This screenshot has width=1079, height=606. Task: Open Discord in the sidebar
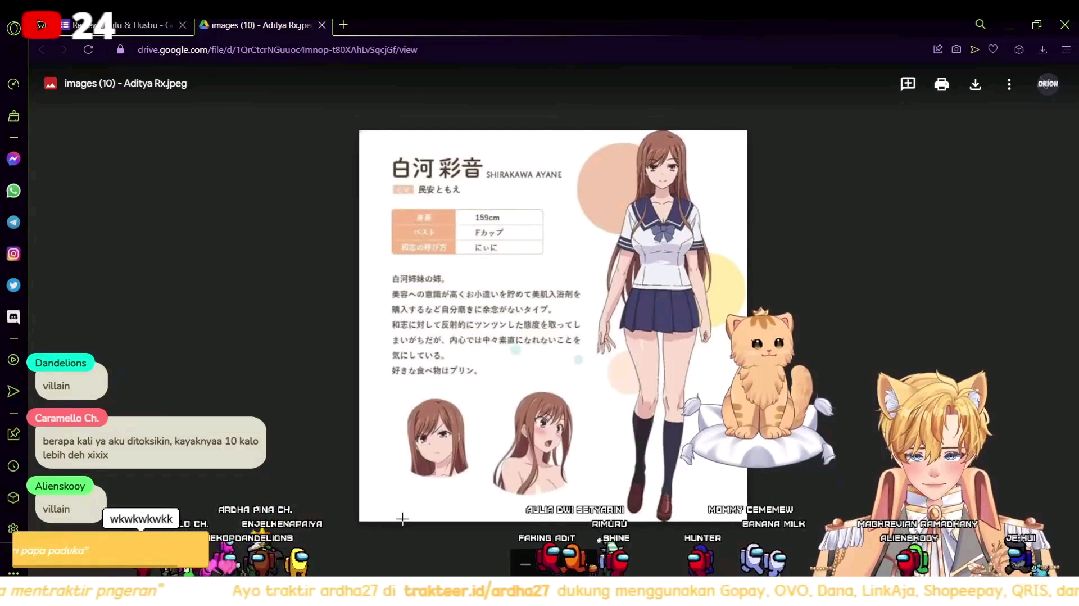(x=13, y=316)
